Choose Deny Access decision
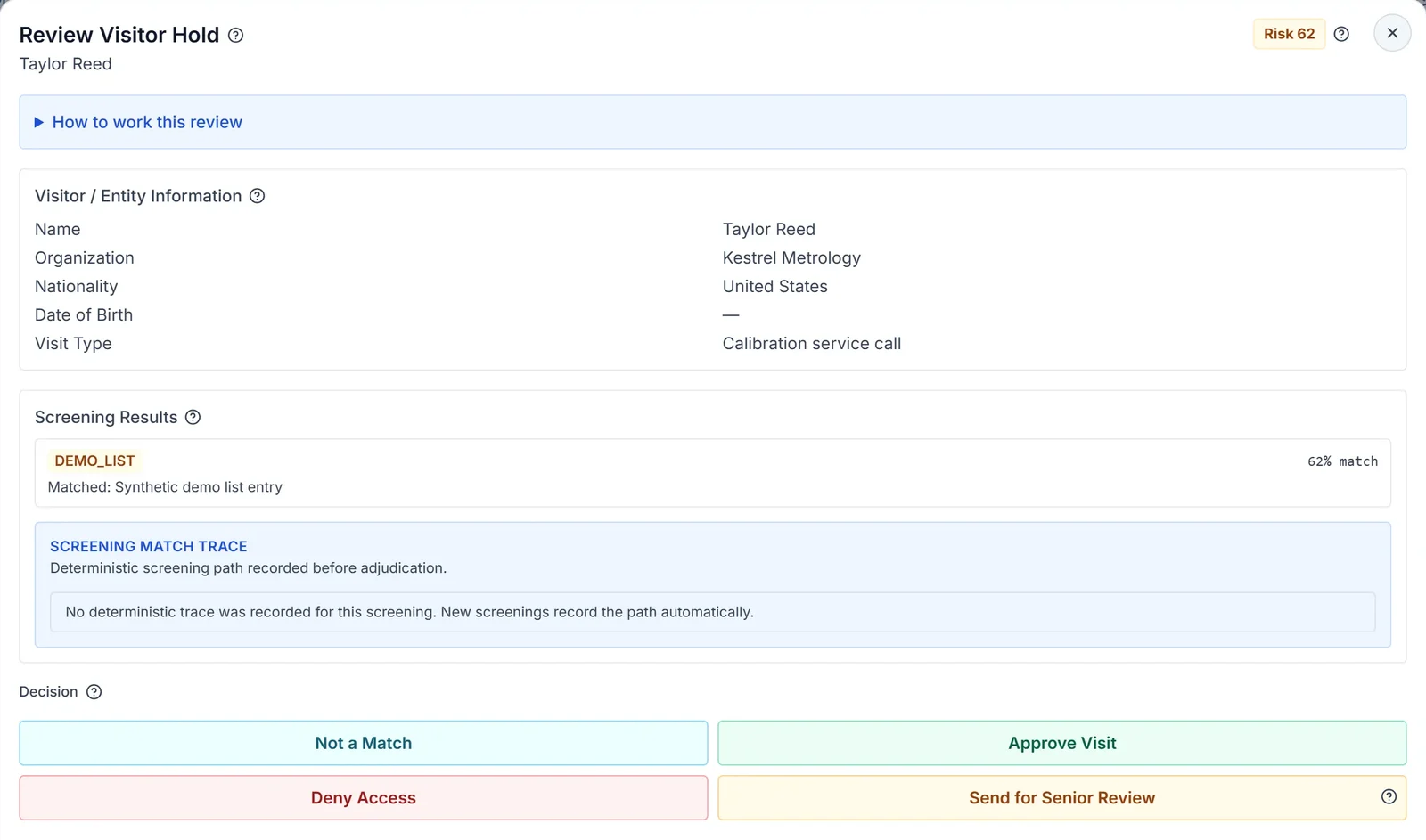The image size is (1426, 840). pos(364,797)
